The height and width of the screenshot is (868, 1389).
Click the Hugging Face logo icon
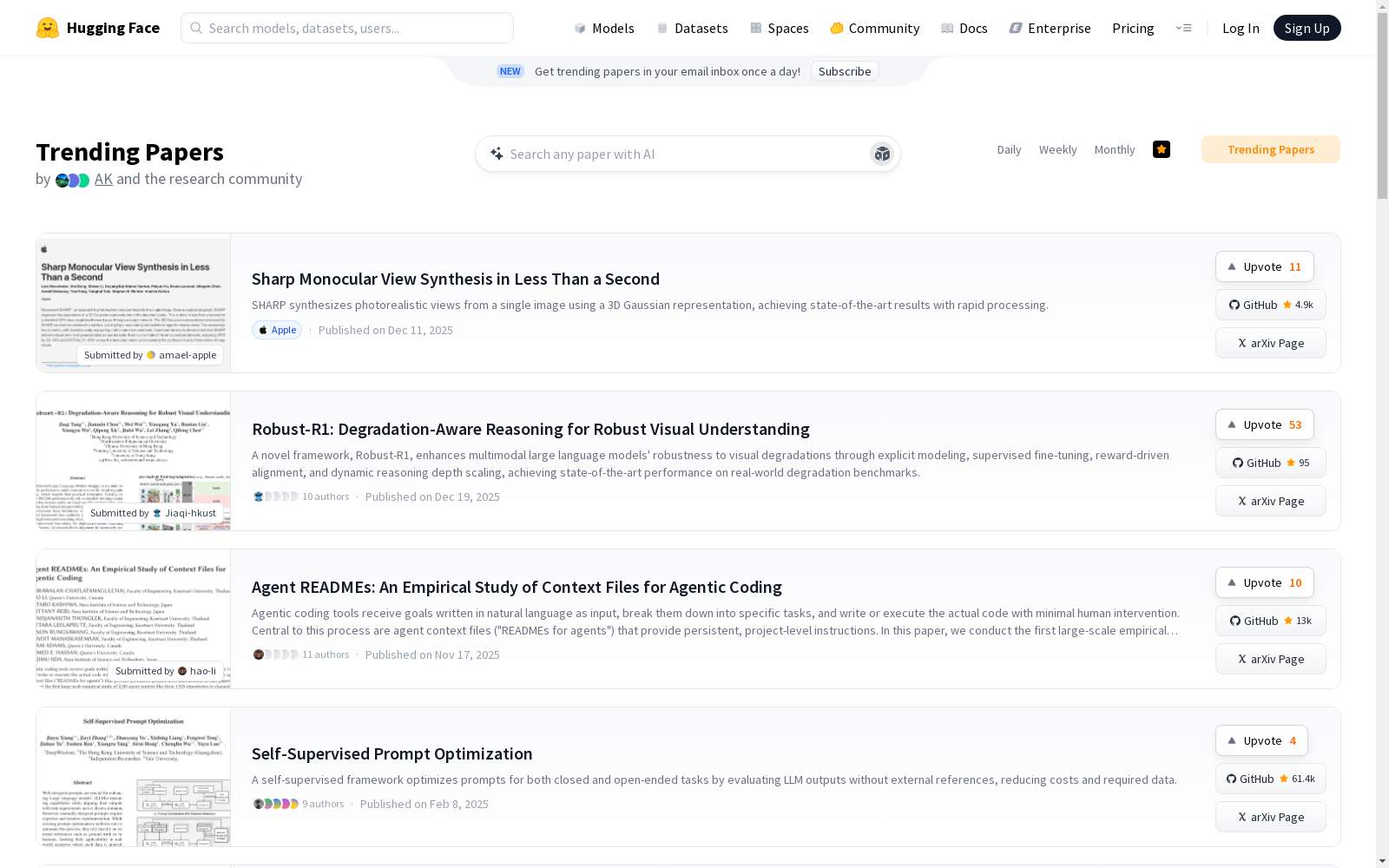click(48, 28)
